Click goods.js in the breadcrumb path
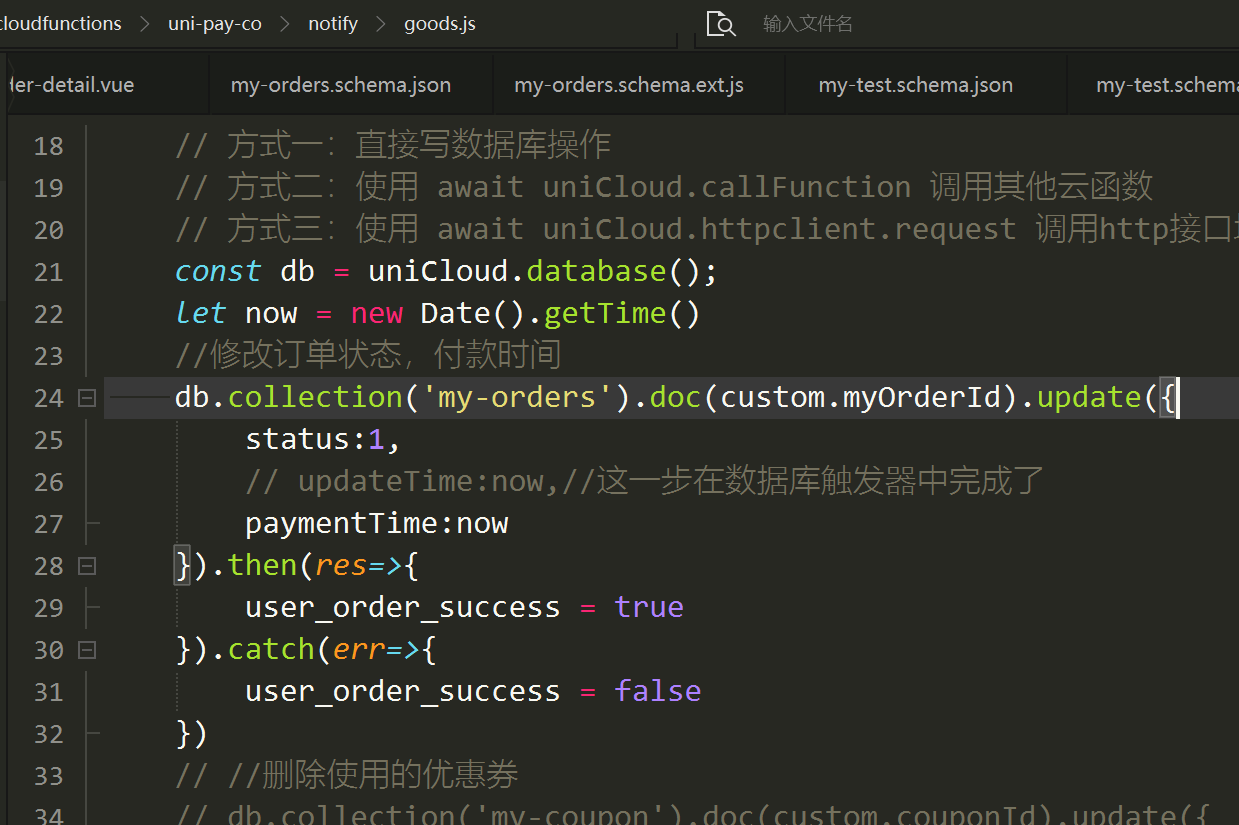 click(440, 24)
